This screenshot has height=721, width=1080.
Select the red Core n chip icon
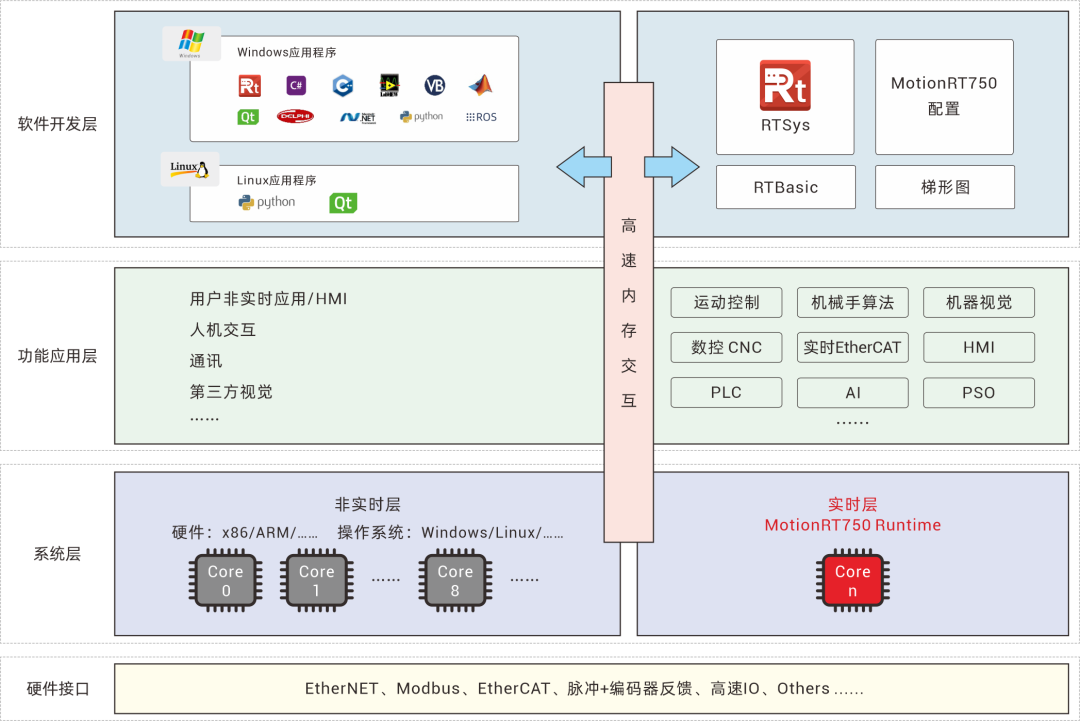[852, 580]
